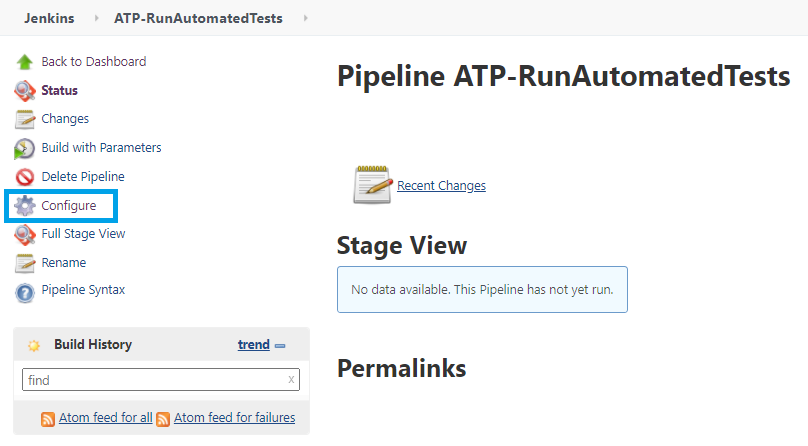
Task: Click the Full Stage View icon
Action: click(x=24, y=234)
